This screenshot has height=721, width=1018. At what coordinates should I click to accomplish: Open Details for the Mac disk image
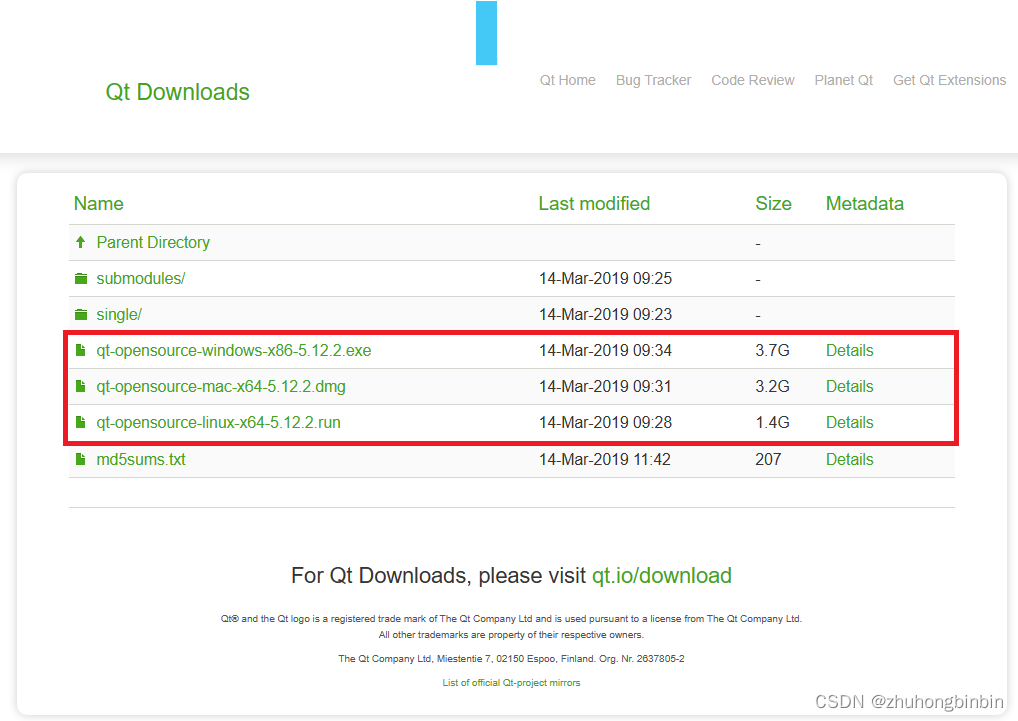[x=849, y=386]
